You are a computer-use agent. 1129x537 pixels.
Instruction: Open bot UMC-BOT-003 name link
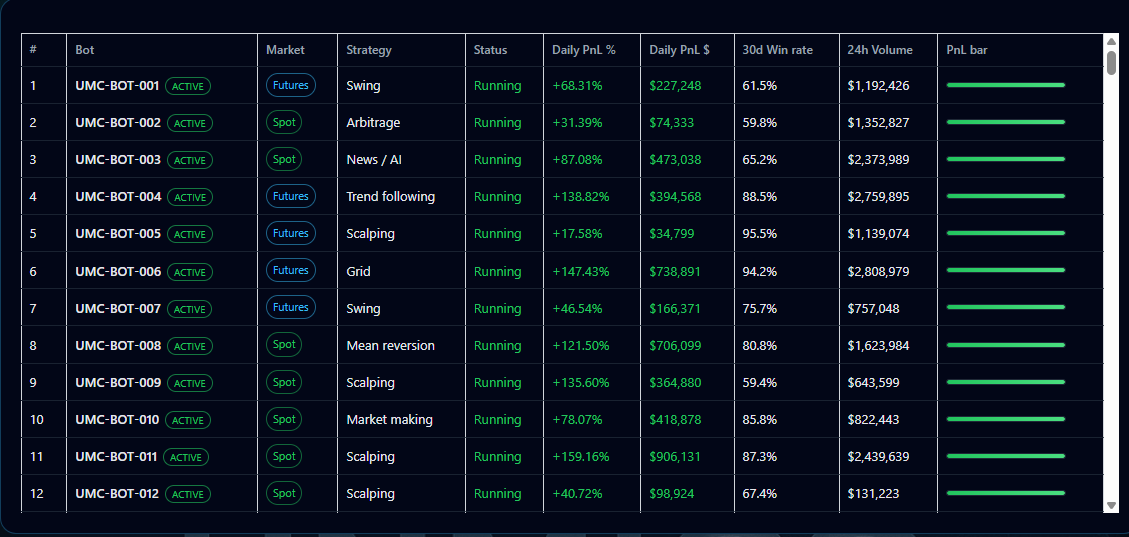pyautogui.click(x=118, y=160)
